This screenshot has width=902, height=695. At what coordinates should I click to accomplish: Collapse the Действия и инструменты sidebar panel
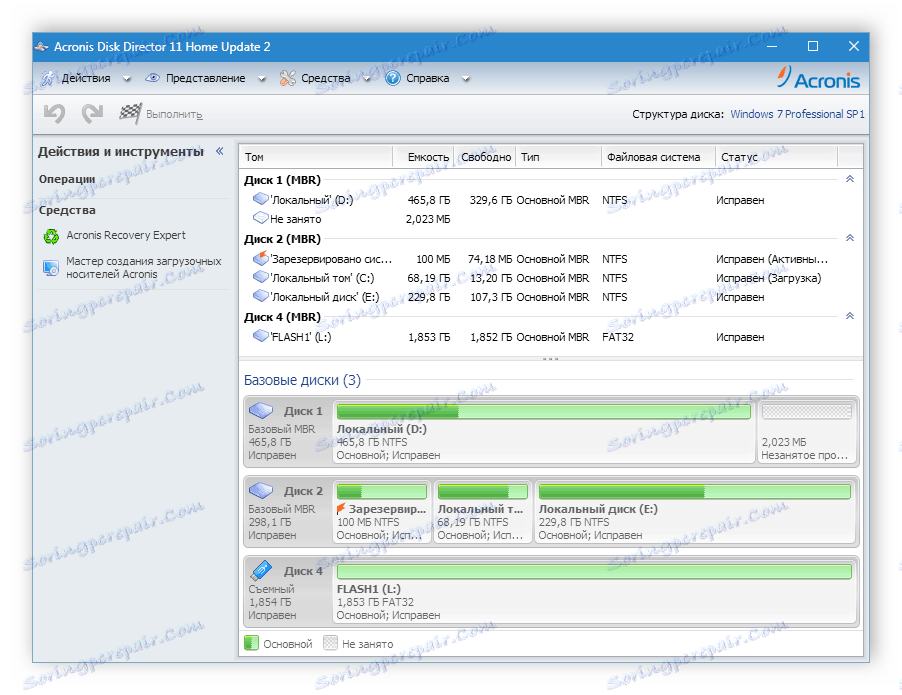tap(220, 151)
